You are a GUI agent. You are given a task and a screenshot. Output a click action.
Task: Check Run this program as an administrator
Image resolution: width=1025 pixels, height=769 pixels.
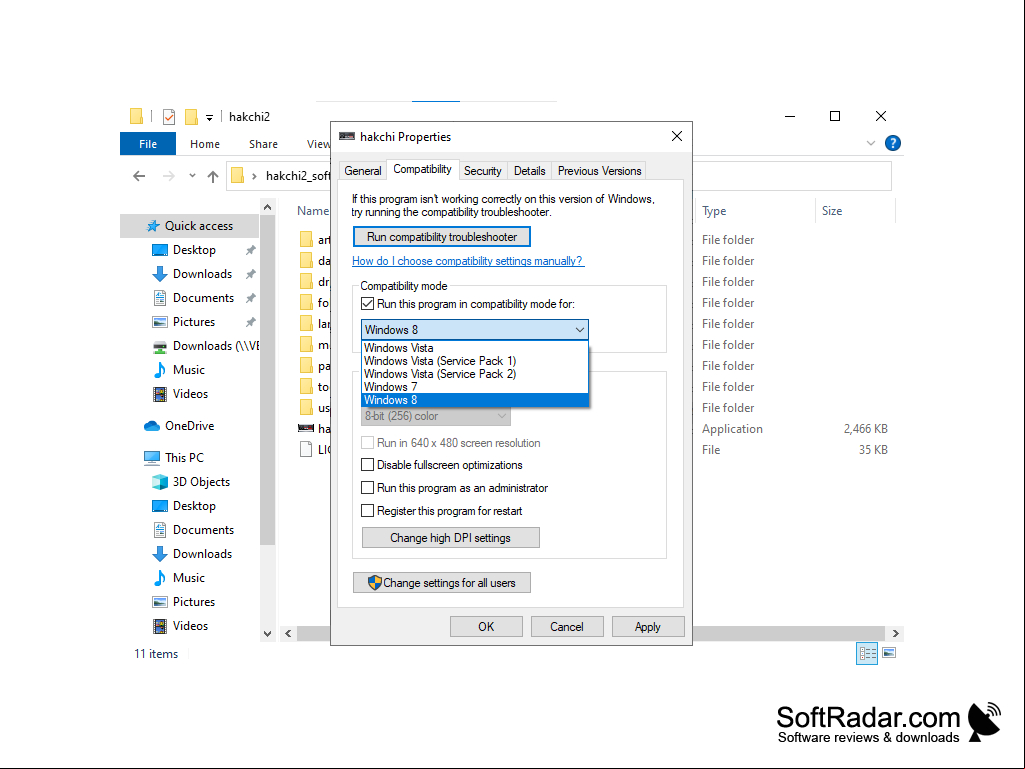(367, 488)
